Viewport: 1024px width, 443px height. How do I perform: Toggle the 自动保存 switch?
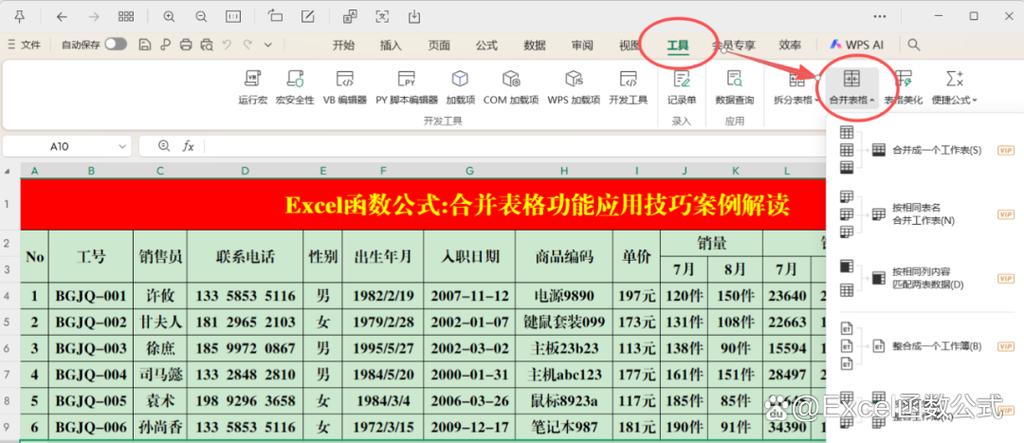click(116, 44)
